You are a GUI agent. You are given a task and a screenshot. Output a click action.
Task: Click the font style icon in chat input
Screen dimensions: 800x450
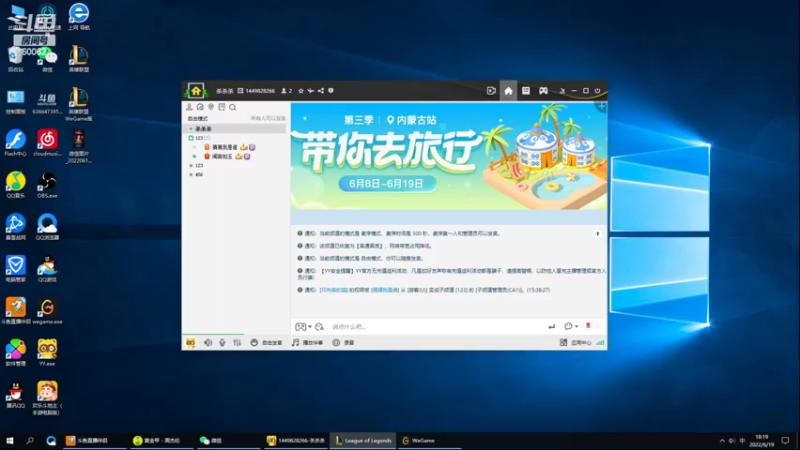click(x=319, y=327)
